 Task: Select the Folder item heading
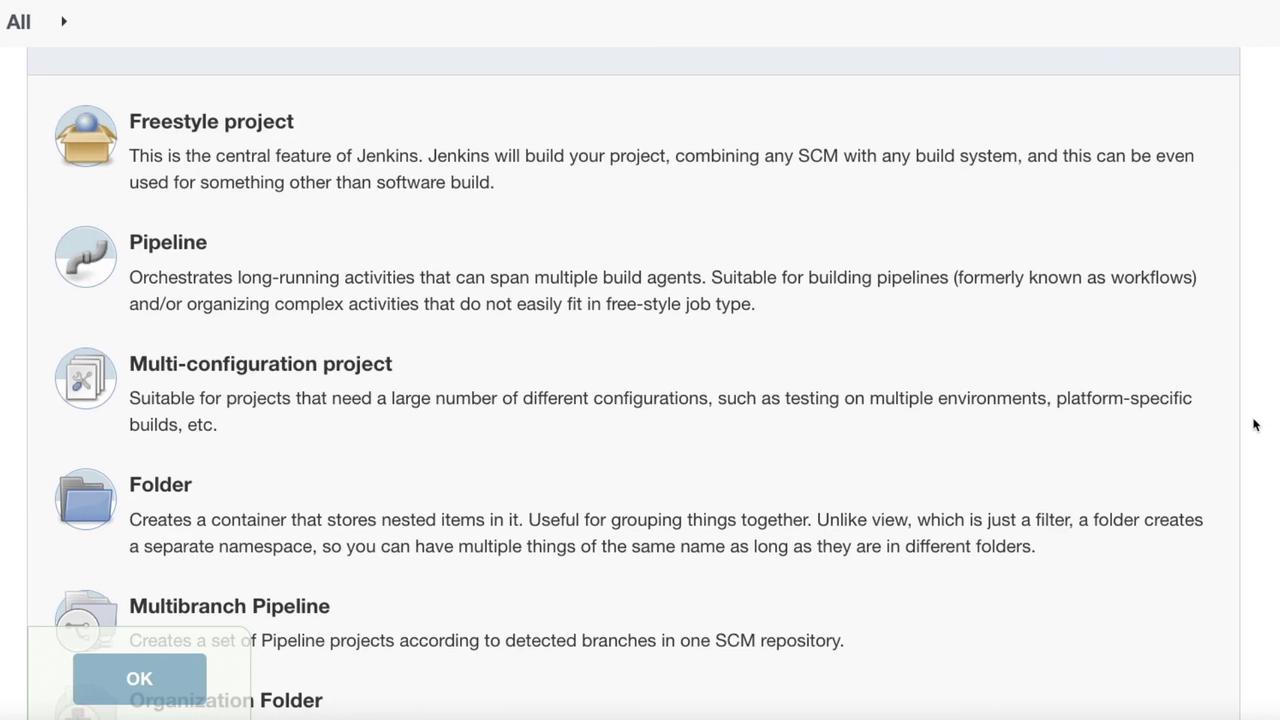[160, 485]
